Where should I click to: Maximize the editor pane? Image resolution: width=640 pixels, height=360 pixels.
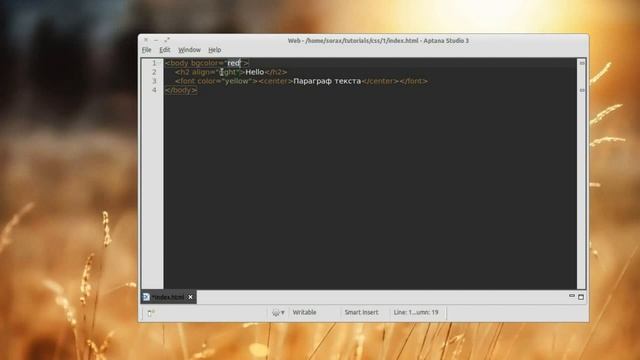(x=581, y=297)
